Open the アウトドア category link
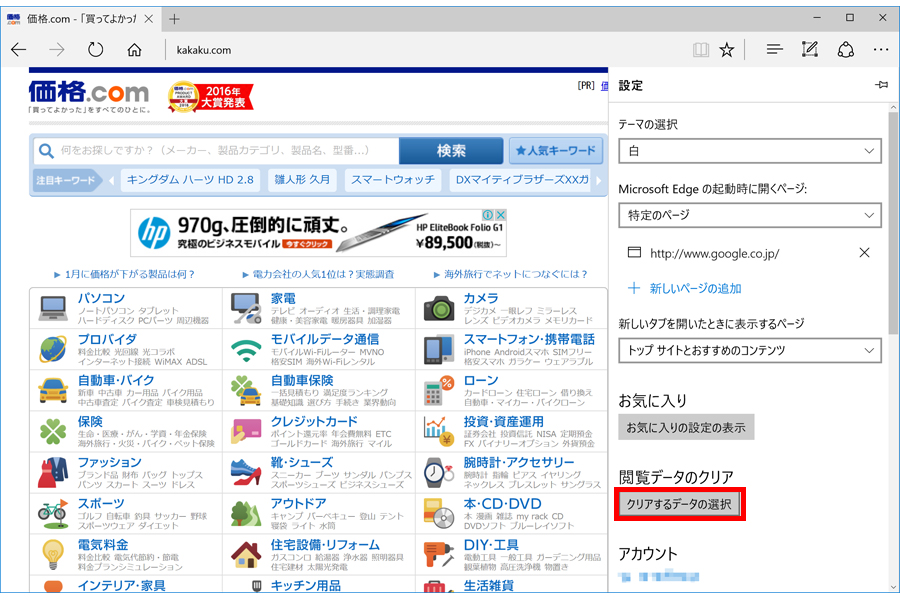900x600 pixels. [298, 504]
